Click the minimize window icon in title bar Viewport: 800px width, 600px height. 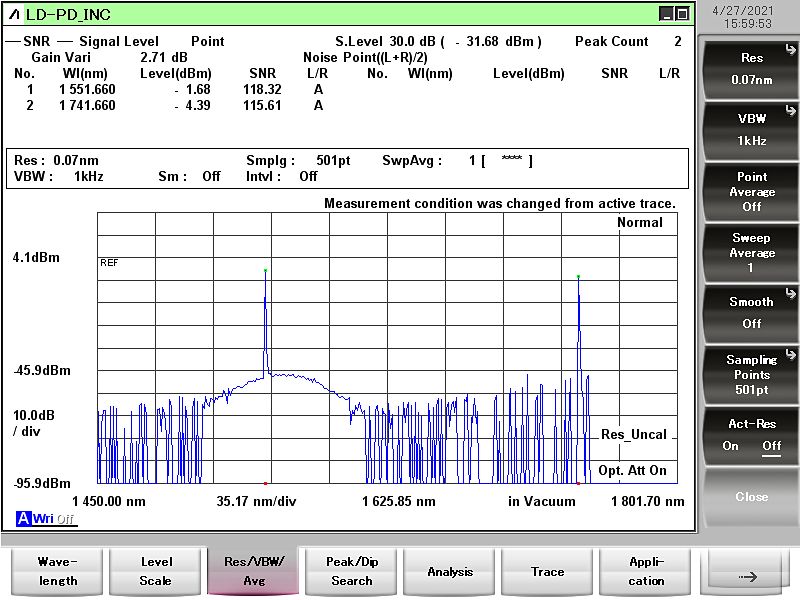tap(666, 14)
